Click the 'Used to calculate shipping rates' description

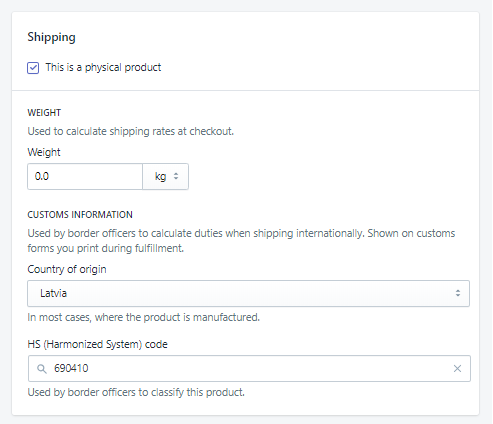point(130,131)
